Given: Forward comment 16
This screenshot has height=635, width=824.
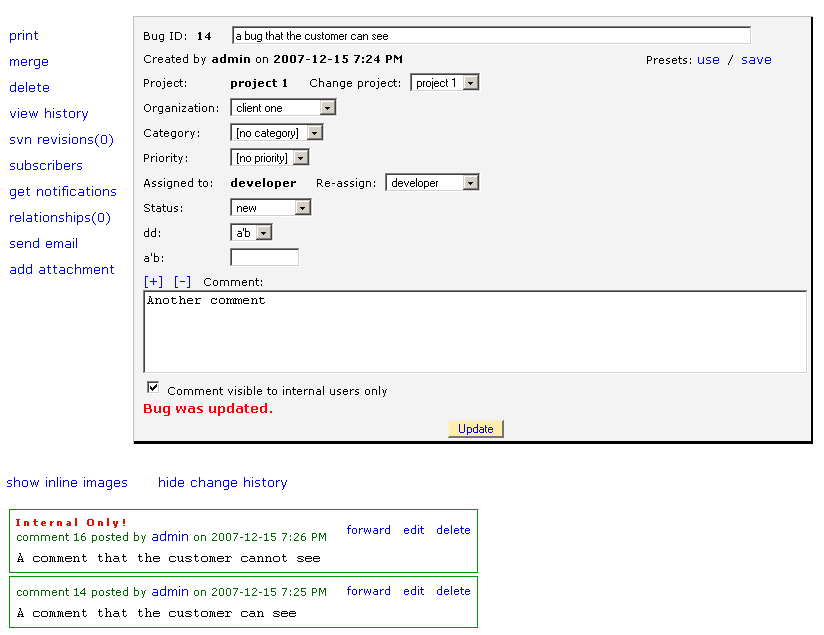Looking at the screenshot, I should click(x=368, y=530).
